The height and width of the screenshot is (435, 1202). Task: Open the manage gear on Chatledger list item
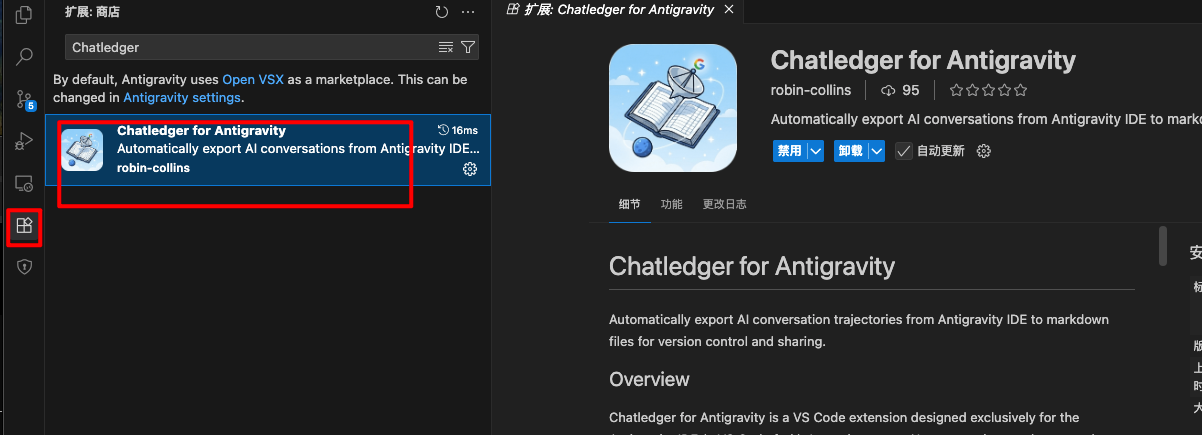[469, 169]
